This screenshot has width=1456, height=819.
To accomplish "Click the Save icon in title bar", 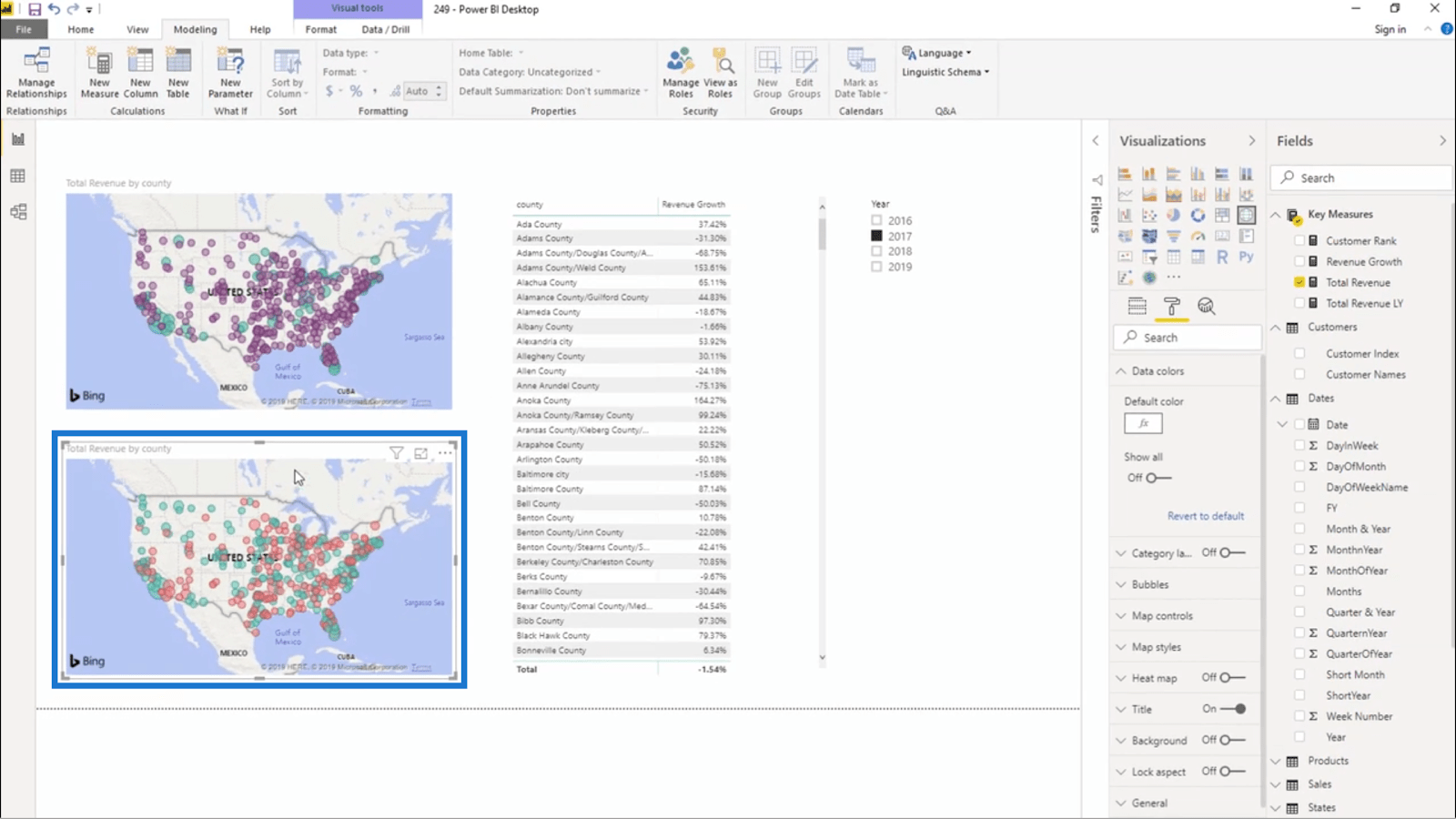I will click(35, 9).
